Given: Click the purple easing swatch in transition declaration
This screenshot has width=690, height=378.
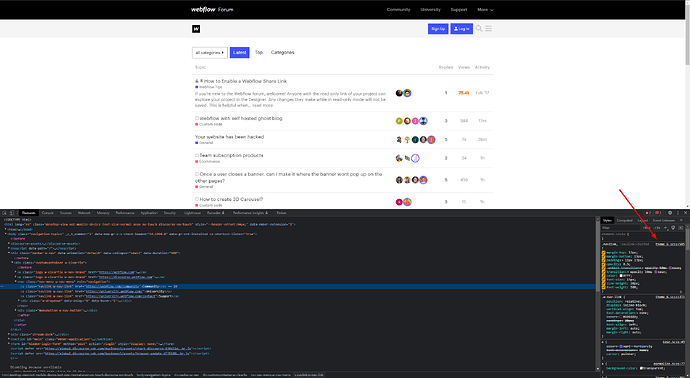Looking at the screenshot, I should (657, 272).
